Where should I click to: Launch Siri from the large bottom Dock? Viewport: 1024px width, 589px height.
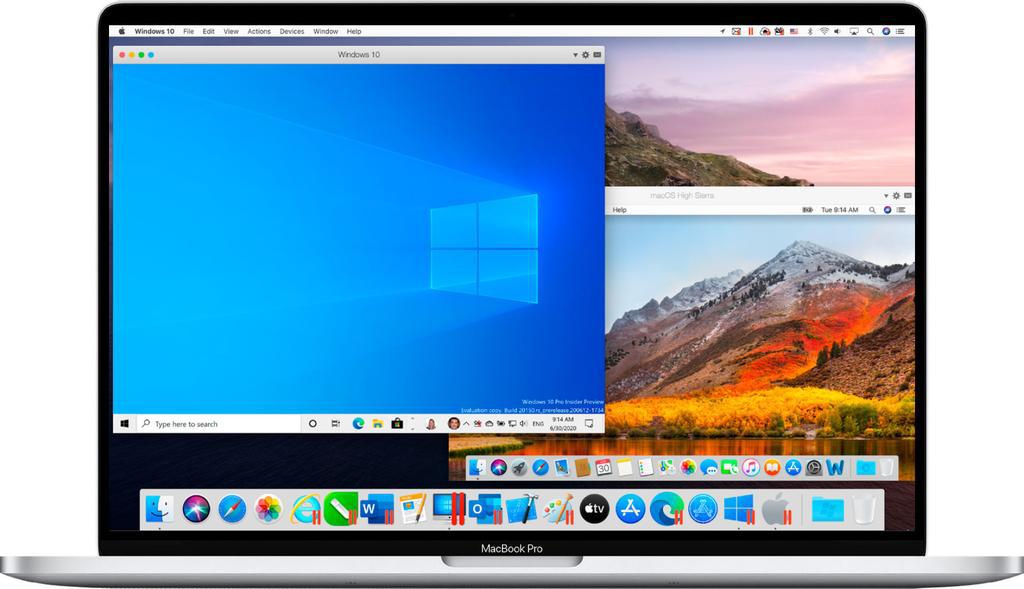coord(196,509)
